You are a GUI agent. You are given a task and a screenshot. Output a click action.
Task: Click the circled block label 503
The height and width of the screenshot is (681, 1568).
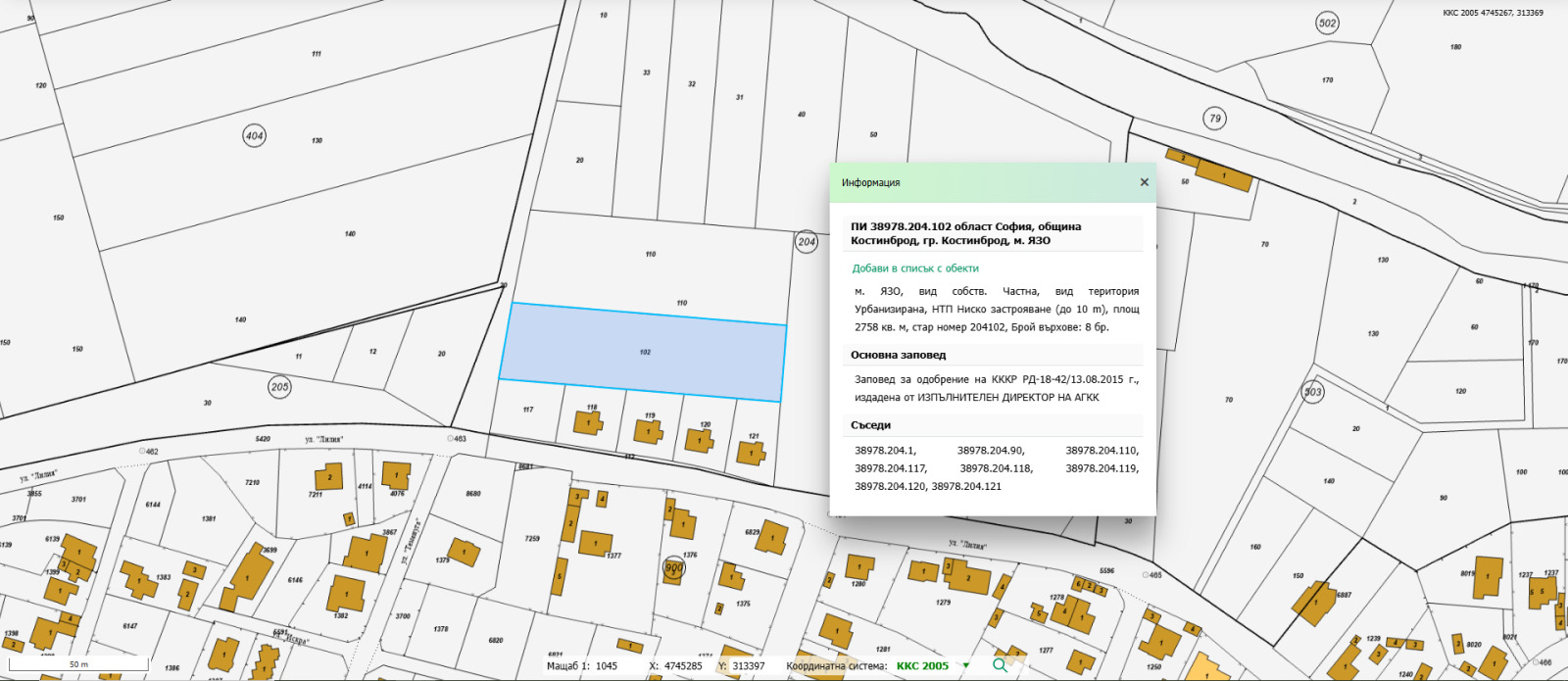click(x=1312, y=392)
